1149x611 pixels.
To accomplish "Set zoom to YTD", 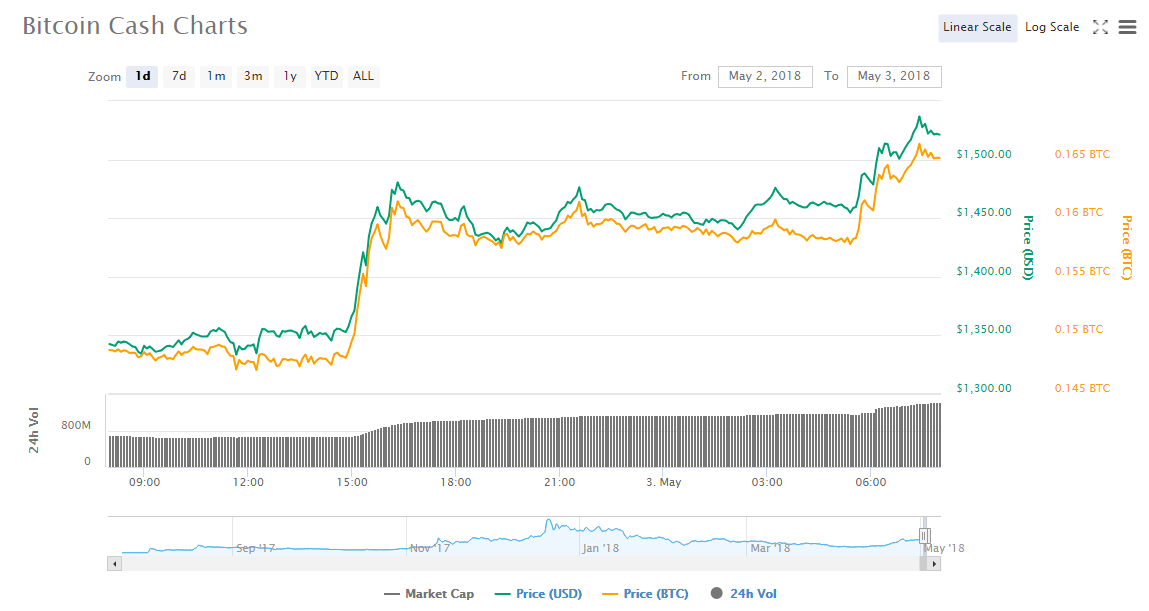I will 326,76.
